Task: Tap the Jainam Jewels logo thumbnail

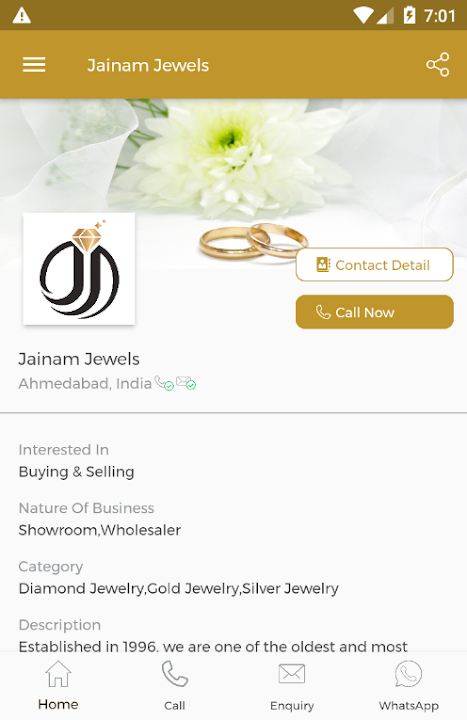Action: (79, 269)
